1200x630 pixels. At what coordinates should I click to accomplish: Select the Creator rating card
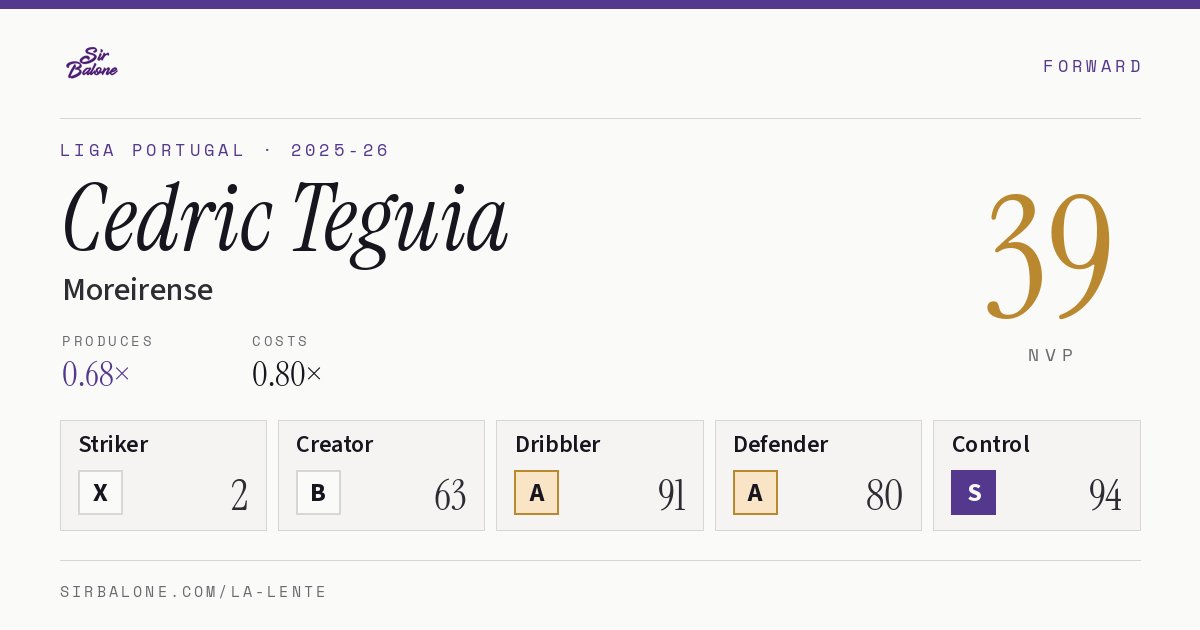tap(381, 475)
